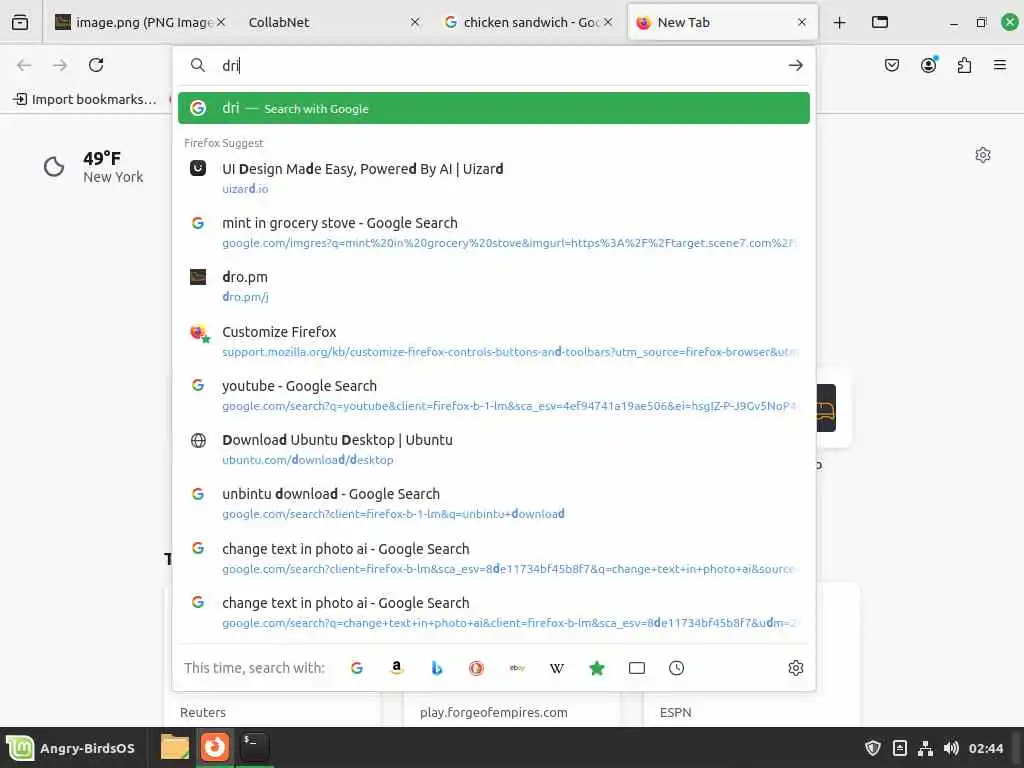Close the image.png tab
The image size is (1024, 768).
pyautogui.click(x=221, y=22)
